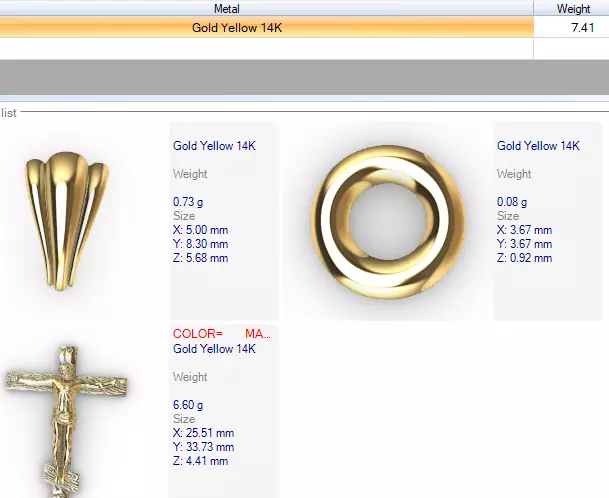The width and height of the screenshot is (609, 498).
Task: Click cross size Z: 4.41 mm
Action: point(200,461)
